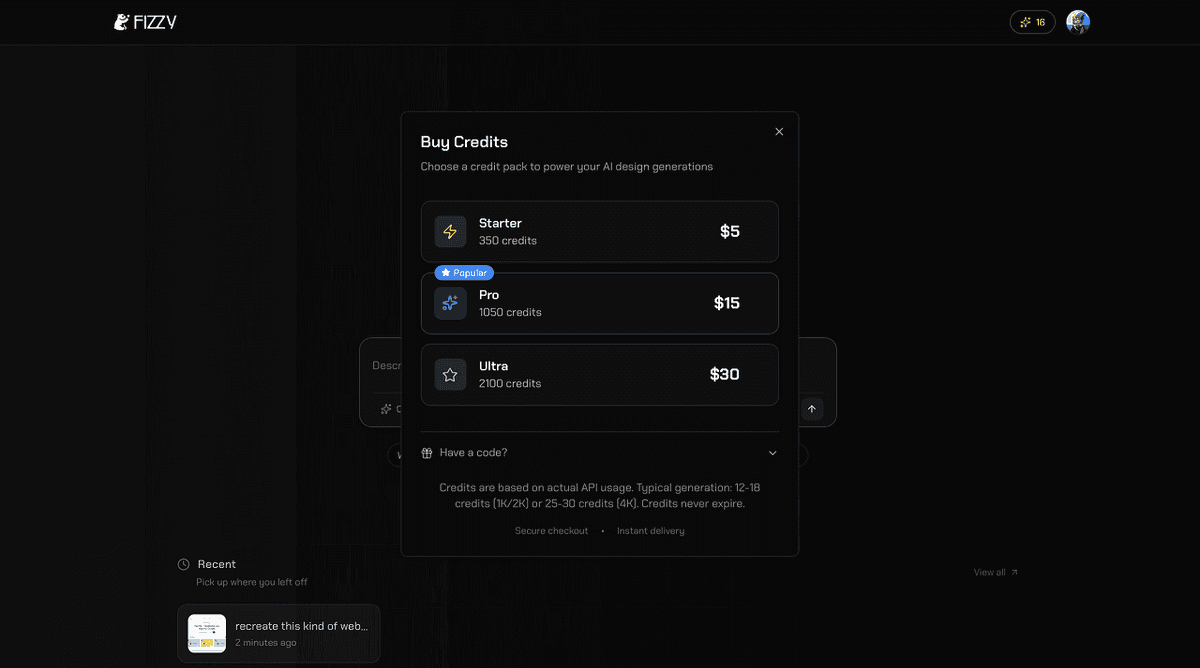1200x668 pixels.
Task: Open the recent project thumbnail
Action: tap(207, 633)
